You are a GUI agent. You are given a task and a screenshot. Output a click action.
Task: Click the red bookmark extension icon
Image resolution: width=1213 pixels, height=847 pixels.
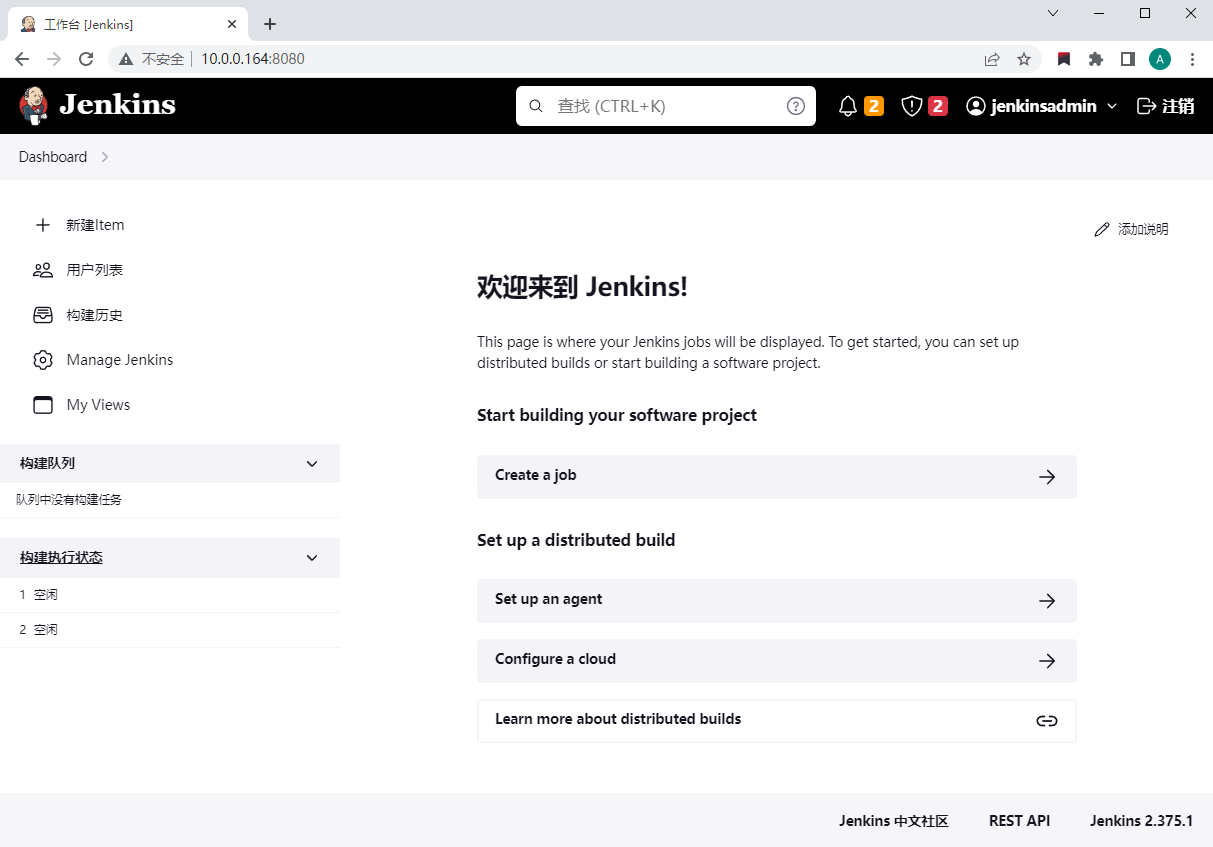1064,59
